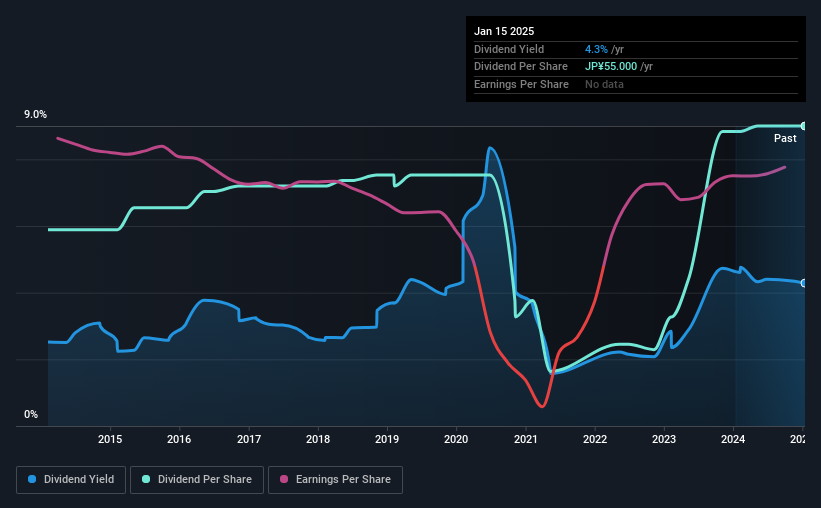Image resolution: width=821 pixels, height=508 pixels.
Task: Click the Dividend Yield endpoint marker
Action: 804,283
